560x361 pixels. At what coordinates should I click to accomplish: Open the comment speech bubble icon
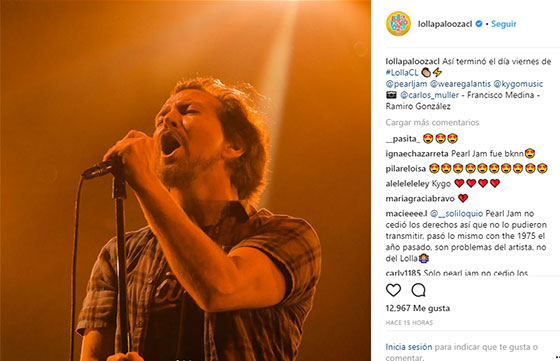418,290
